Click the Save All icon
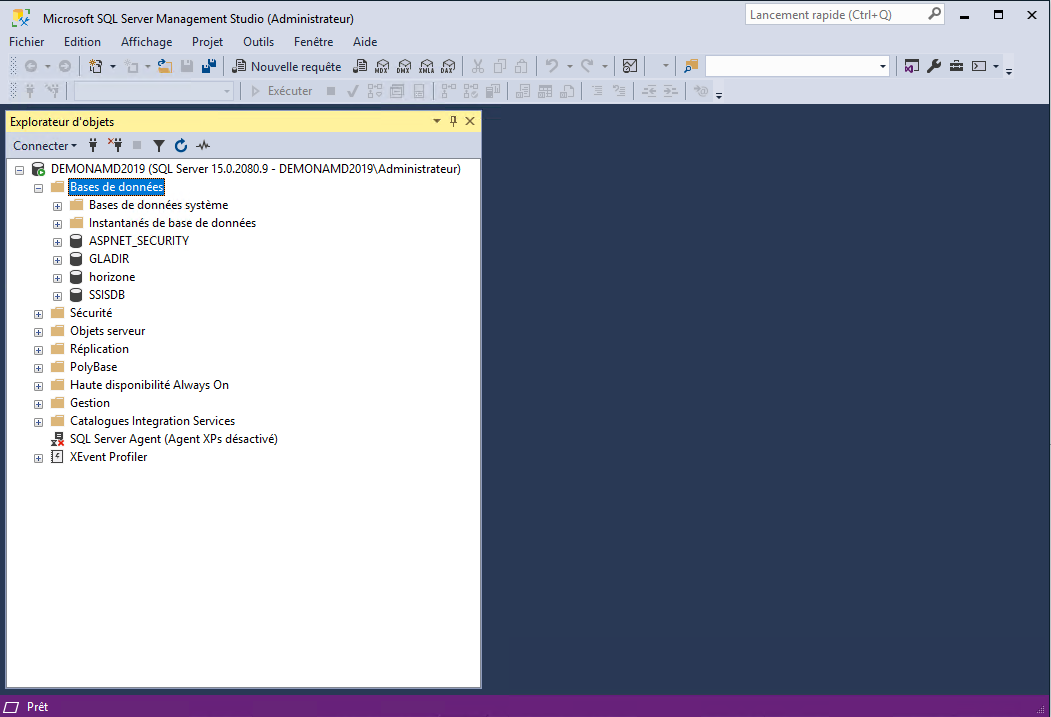The width and height of the screenshot is (1051, 717). tap(209, 66)
